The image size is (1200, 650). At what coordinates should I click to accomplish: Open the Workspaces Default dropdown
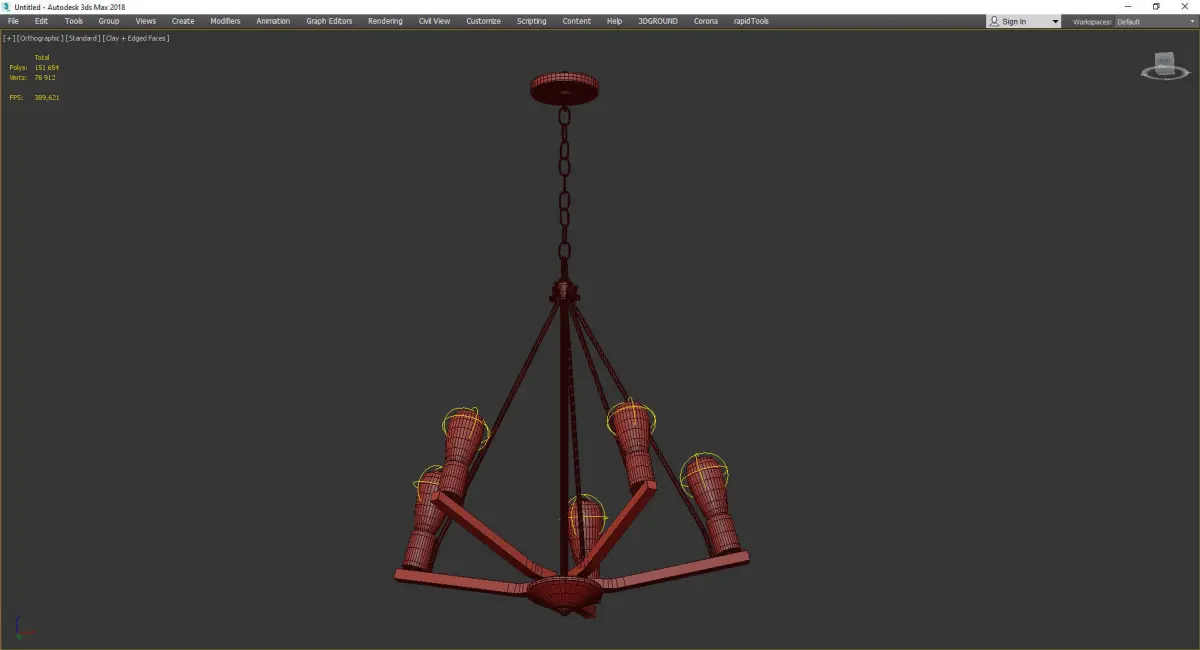click(1156, 22)
